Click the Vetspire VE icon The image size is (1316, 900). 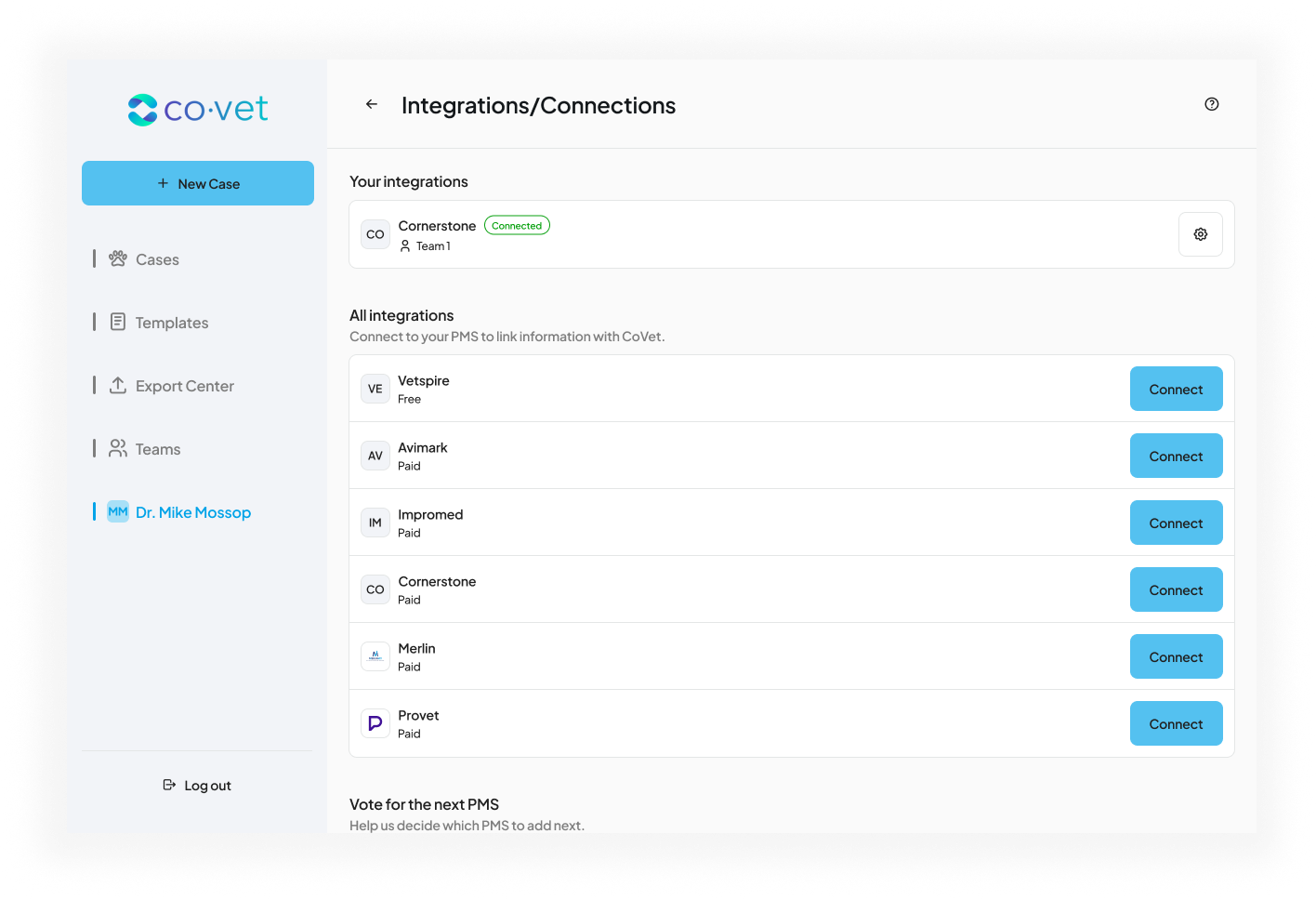pyautogui.click(x=375, y=389)
